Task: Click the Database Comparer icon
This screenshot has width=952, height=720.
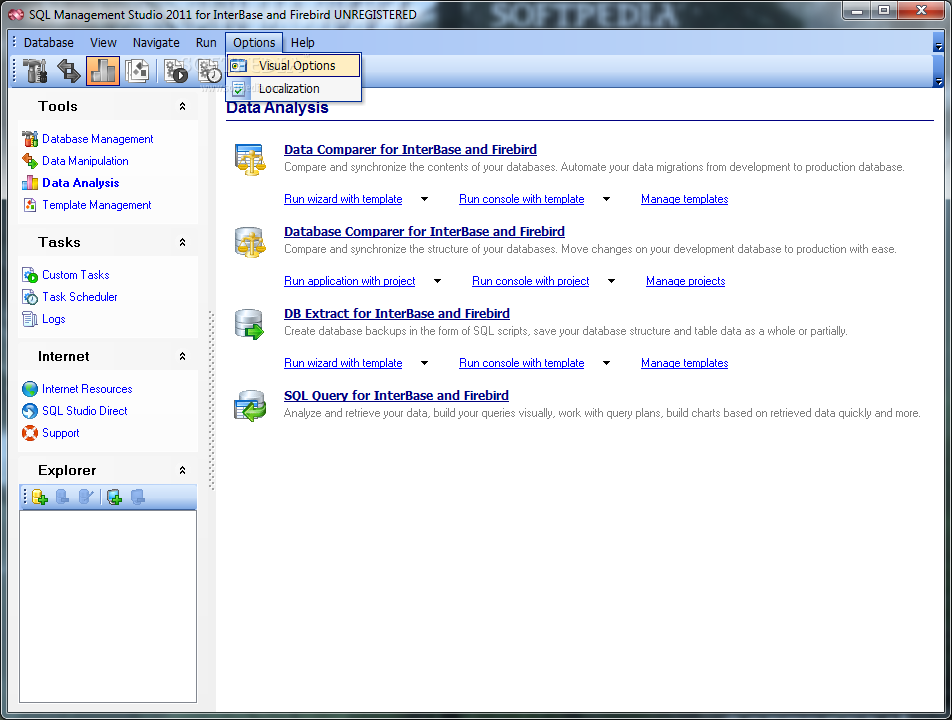Action: coord(250,242)
